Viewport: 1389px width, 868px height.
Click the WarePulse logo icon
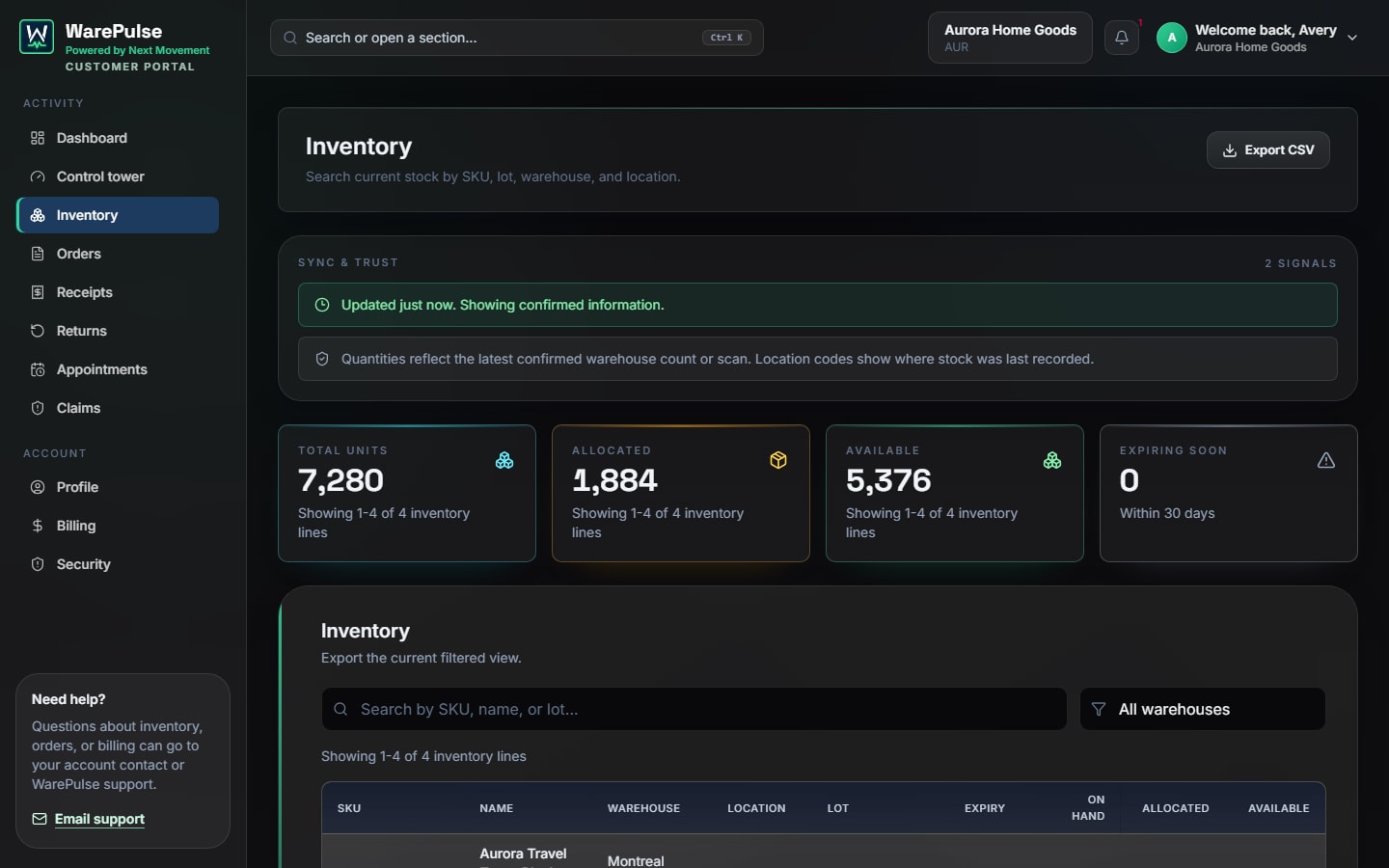37,37
